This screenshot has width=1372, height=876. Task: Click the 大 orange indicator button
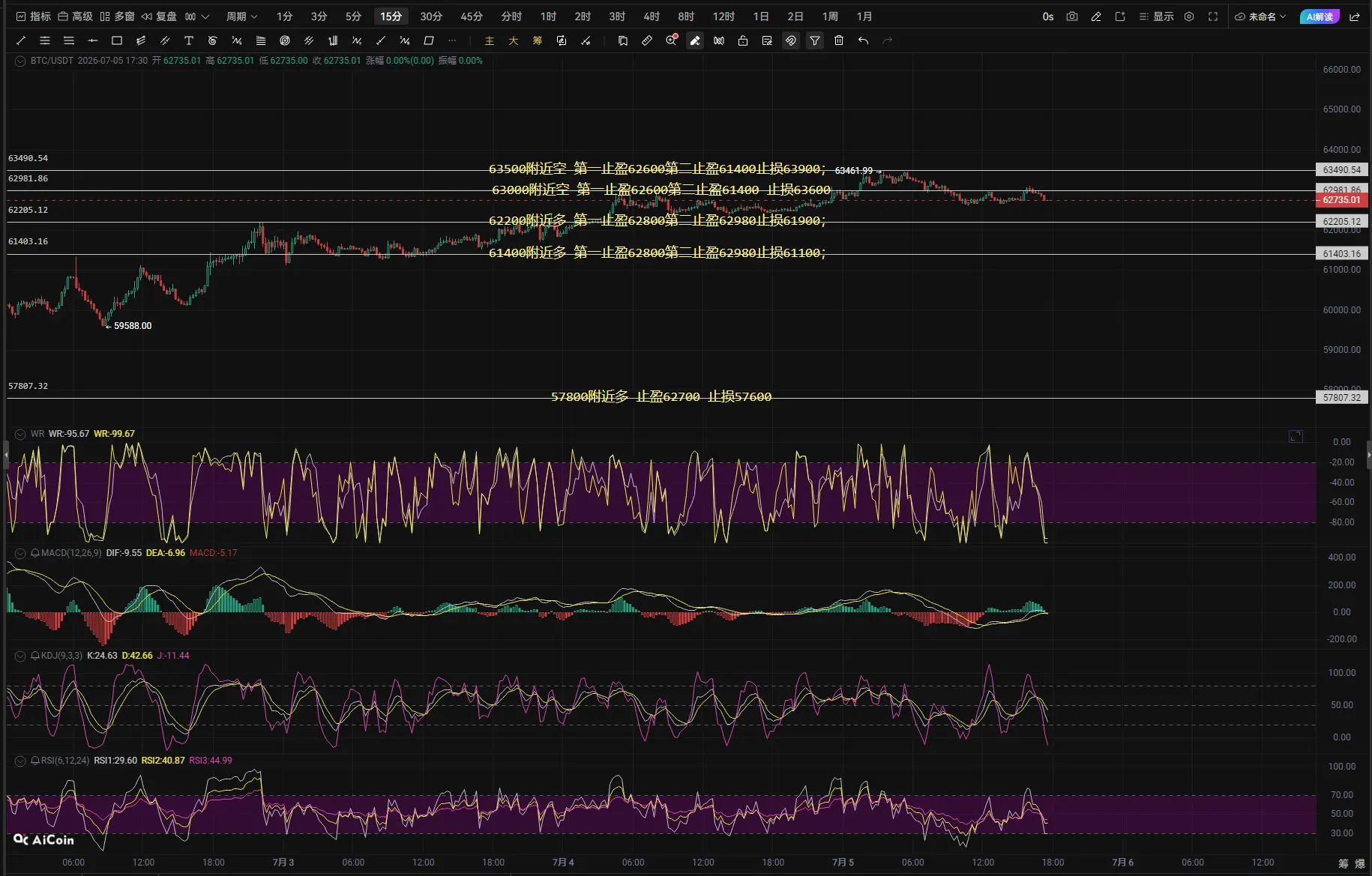click(514, 40)
